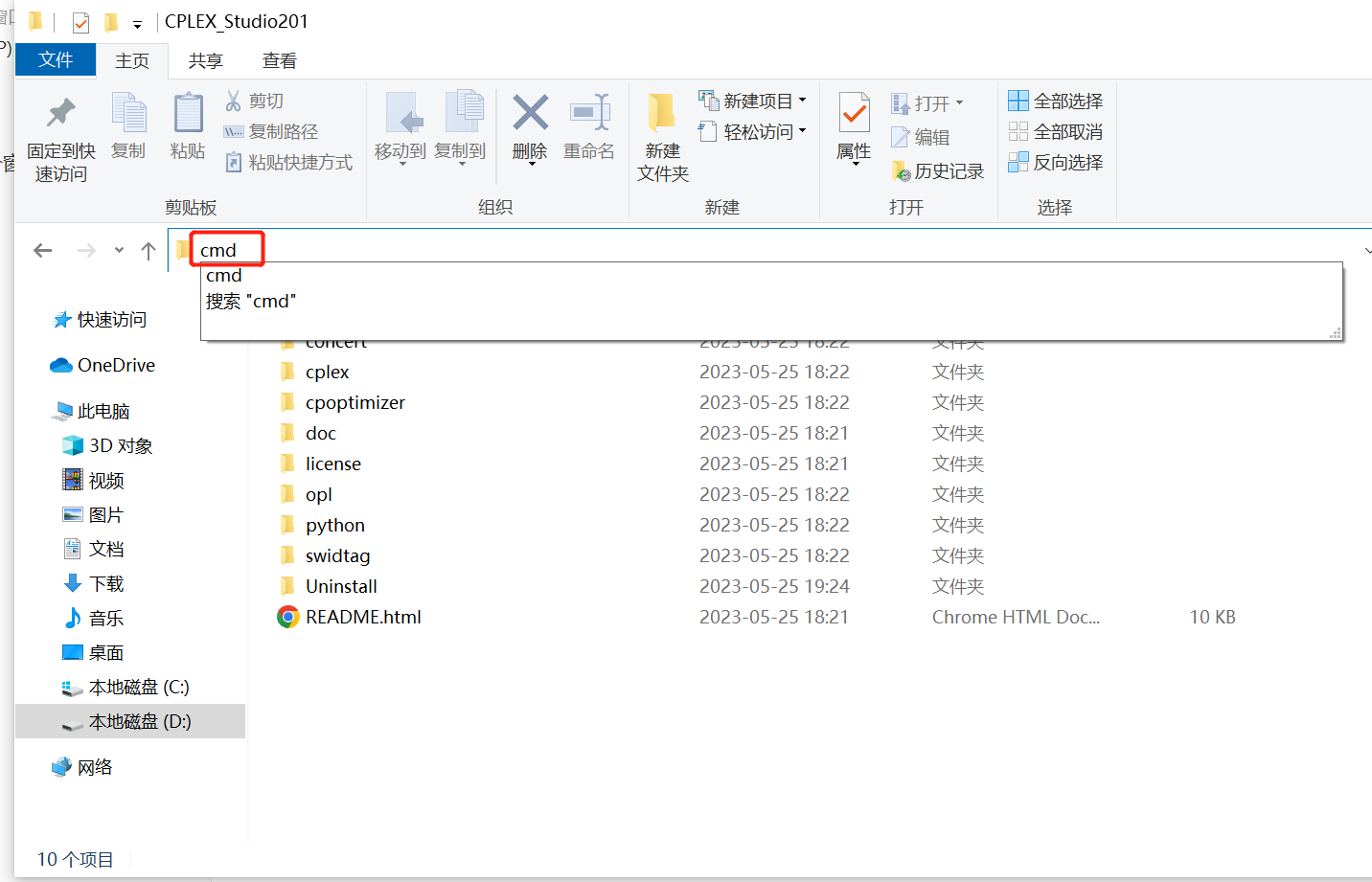Image resolution: width=1372 pixels, height=882 pixels.
Task: Click Paste shortcut (粘贴快捷方式)
Action: pyautogui.click(x=288, y=162)
